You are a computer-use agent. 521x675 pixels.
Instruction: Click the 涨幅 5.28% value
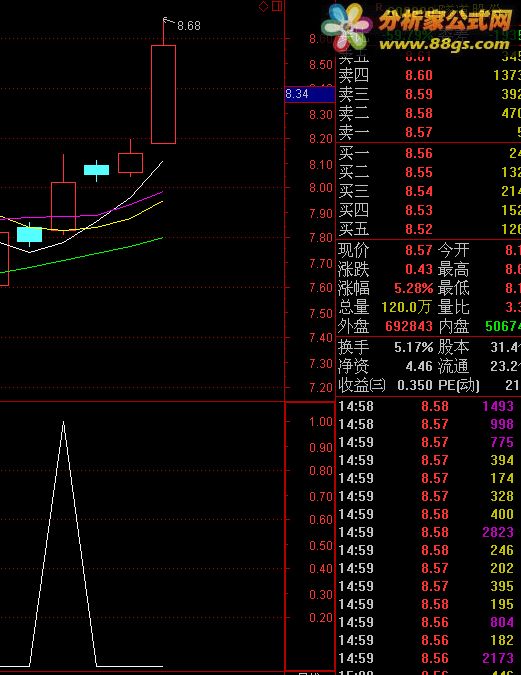(x=413, y=288)
